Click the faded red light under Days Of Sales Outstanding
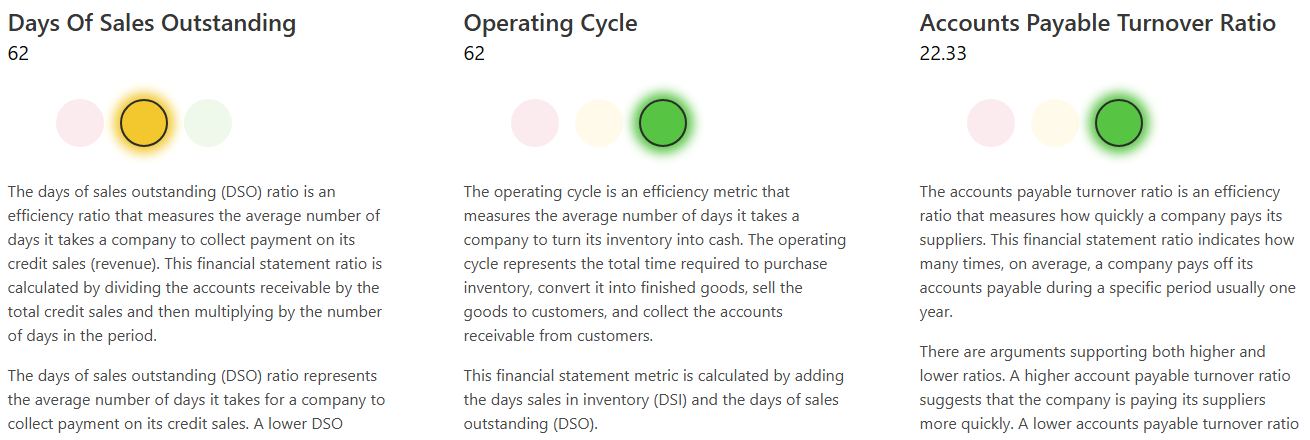Image resolution: width=1310 pixels, height=440 pixels. pyautogui.click(x=80, y=123)
